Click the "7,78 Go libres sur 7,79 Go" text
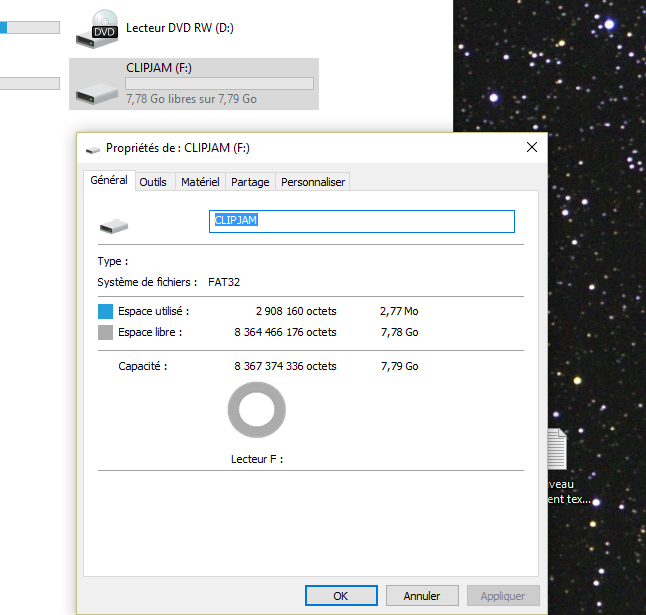646x615 pixels. (191, 99)
